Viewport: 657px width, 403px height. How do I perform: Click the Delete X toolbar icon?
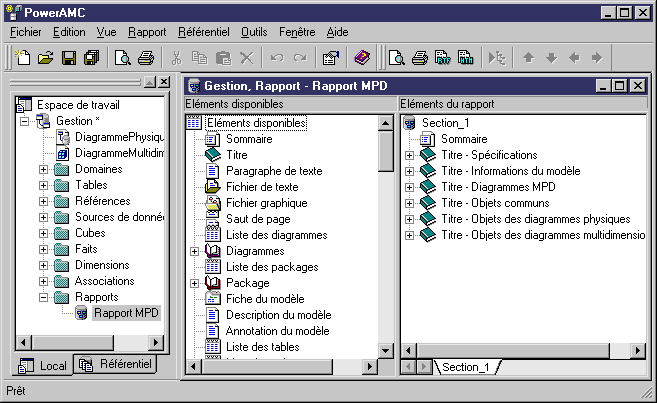(247, 58)
